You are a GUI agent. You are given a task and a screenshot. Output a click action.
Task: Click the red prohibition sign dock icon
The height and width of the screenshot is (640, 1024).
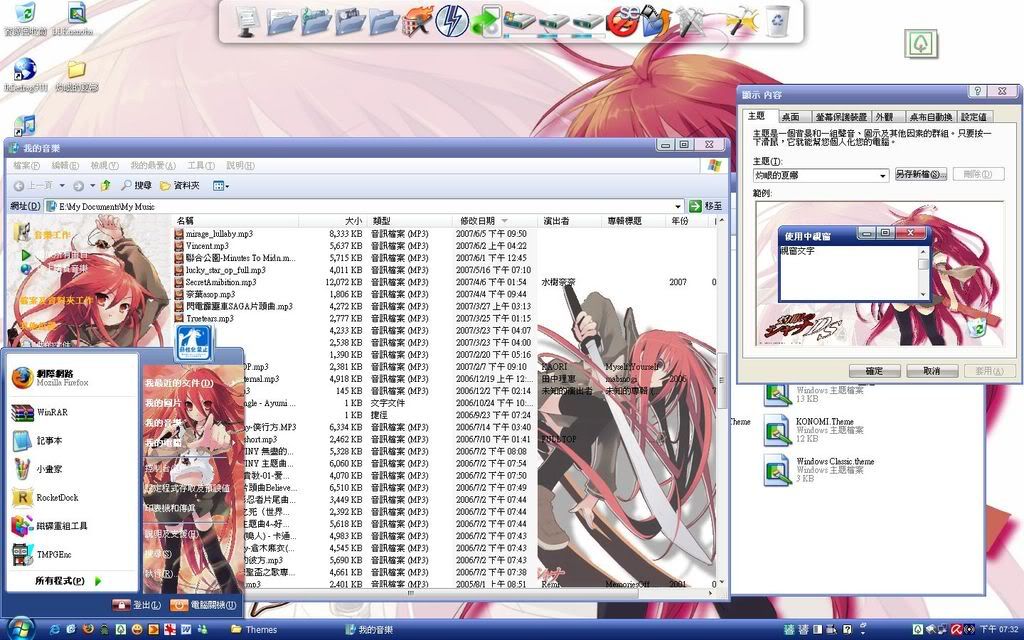pos(621,21)
